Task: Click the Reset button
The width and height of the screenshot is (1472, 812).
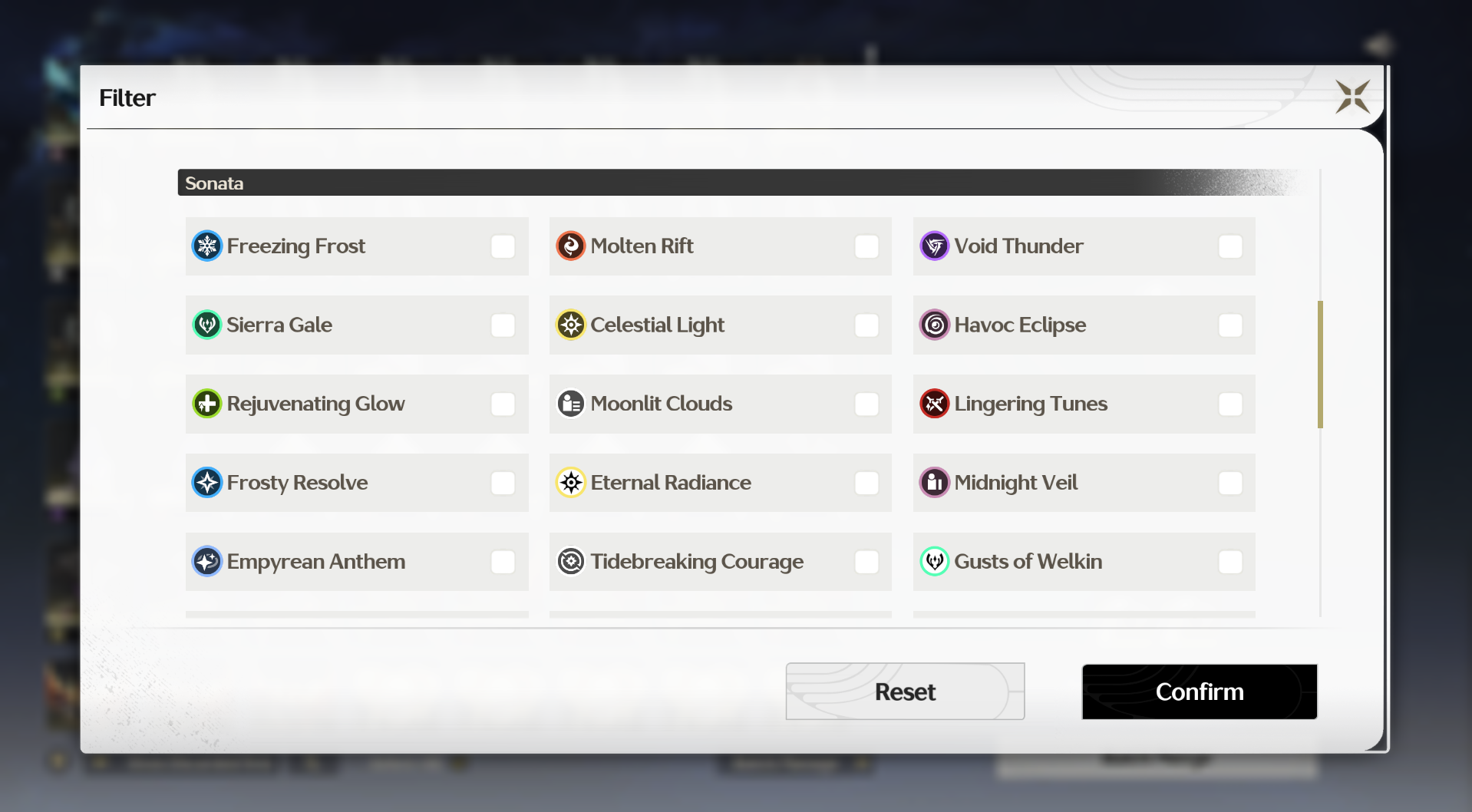Action: [x=905, y=692]
